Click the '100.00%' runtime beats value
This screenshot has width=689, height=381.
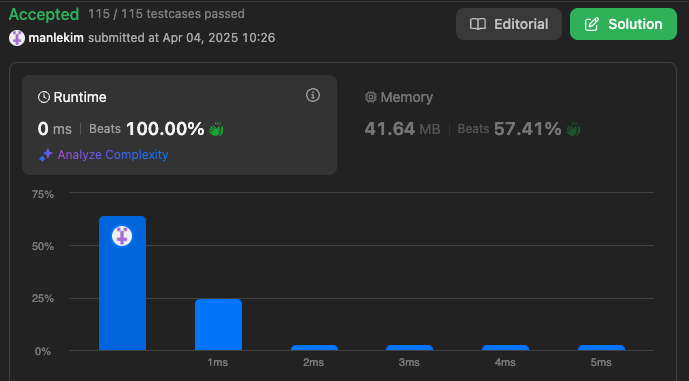pos(165,129)
